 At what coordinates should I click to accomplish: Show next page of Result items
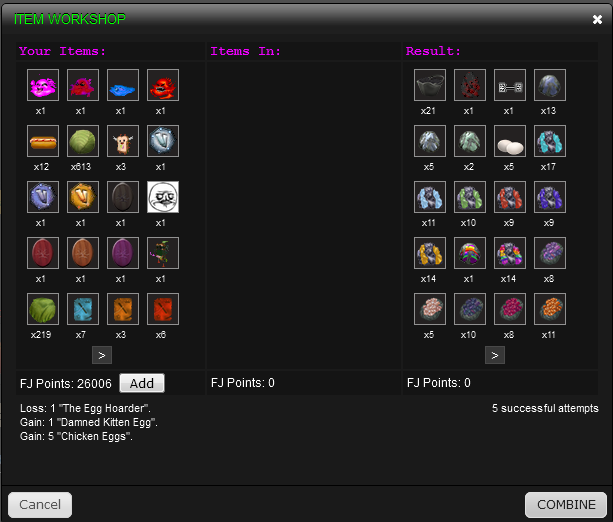[495, 355]
